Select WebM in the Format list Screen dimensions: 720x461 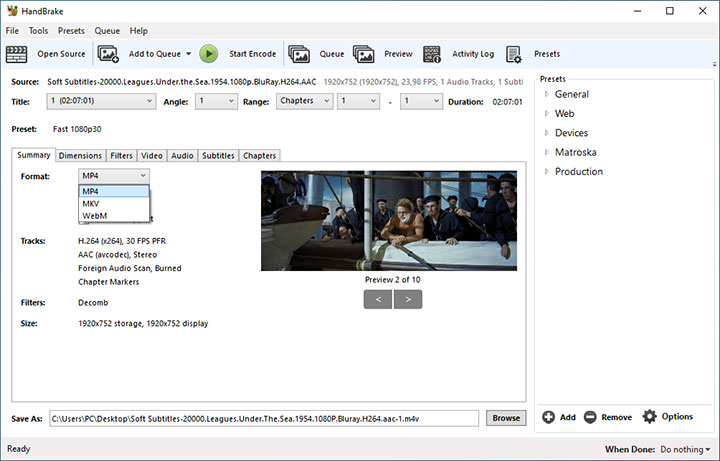coord(114,215)
